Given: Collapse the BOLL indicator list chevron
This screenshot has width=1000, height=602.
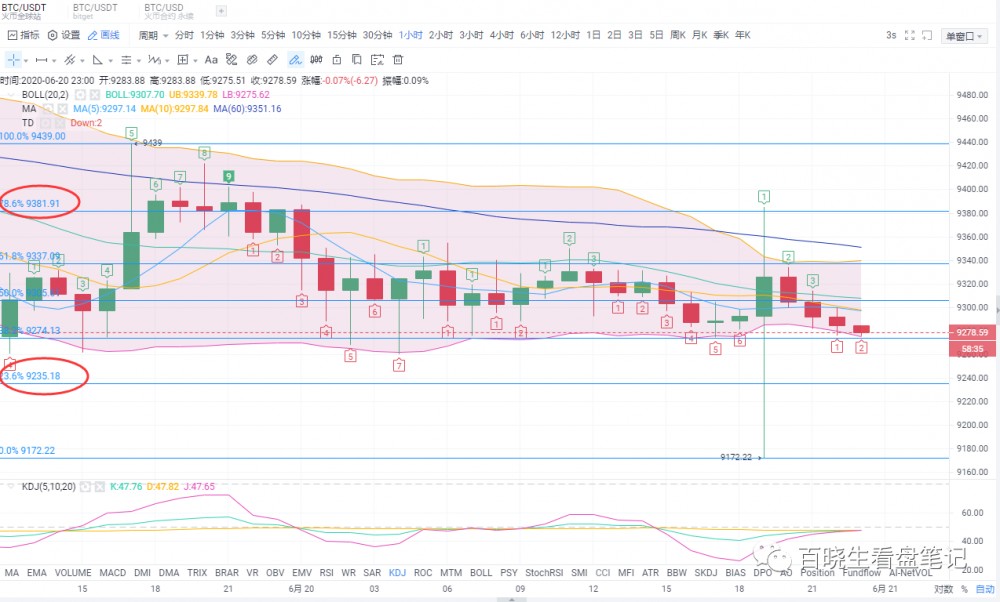Looking at the screenshot, I should (12, 95).
